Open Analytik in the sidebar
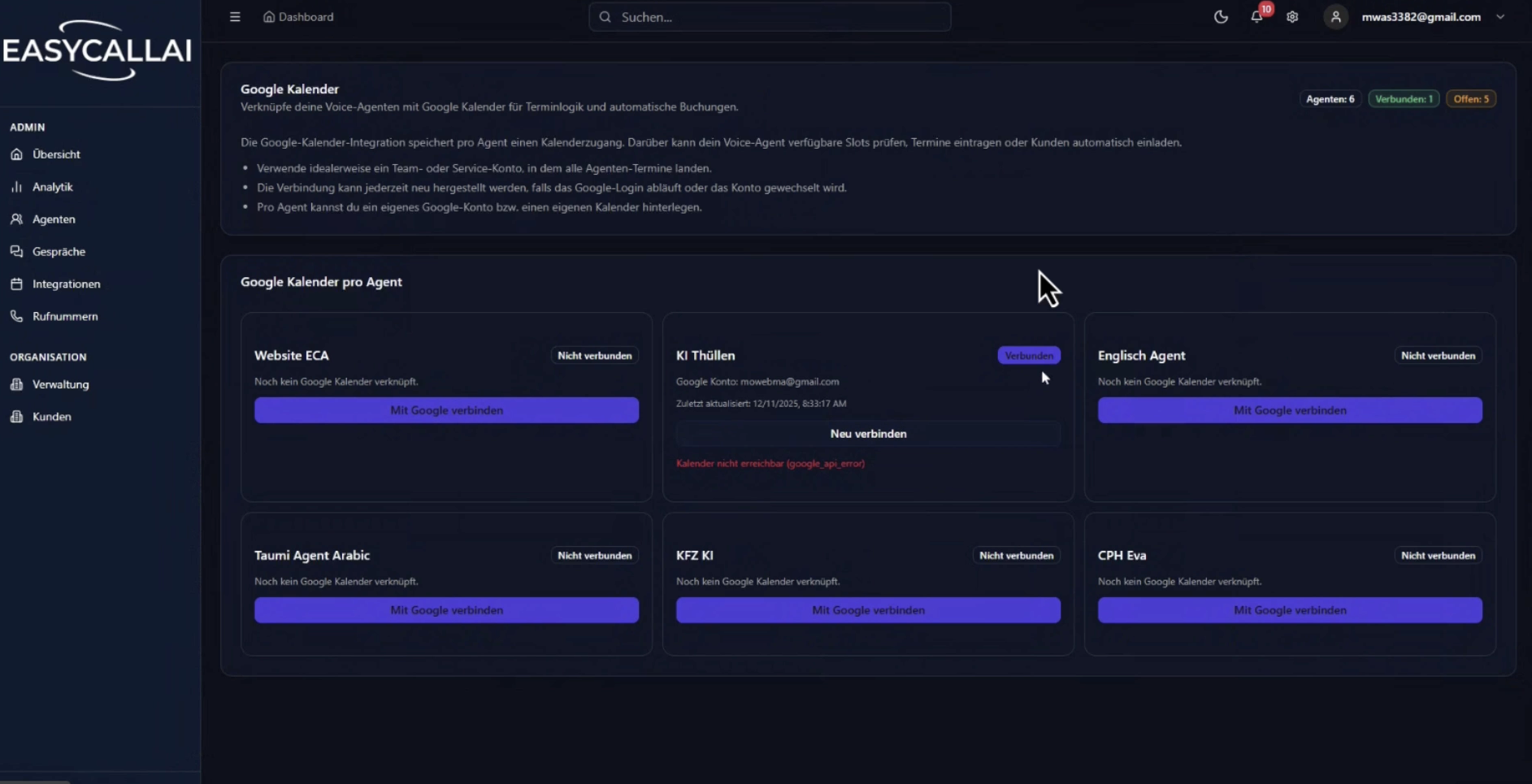Viewport: 1532px width, 784px height. click(x=52, y=187)
